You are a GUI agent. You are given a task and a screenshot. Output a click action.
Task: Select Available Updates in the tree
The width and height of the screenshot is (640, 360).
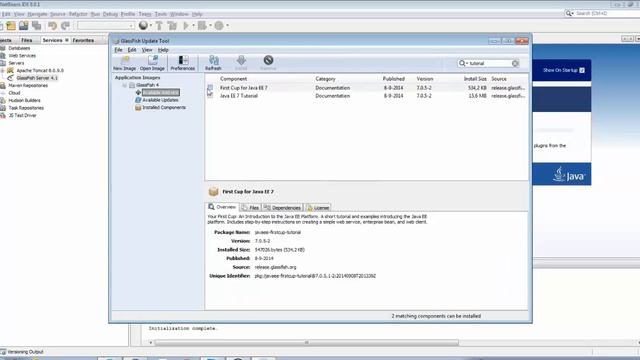tap(160, 100)
